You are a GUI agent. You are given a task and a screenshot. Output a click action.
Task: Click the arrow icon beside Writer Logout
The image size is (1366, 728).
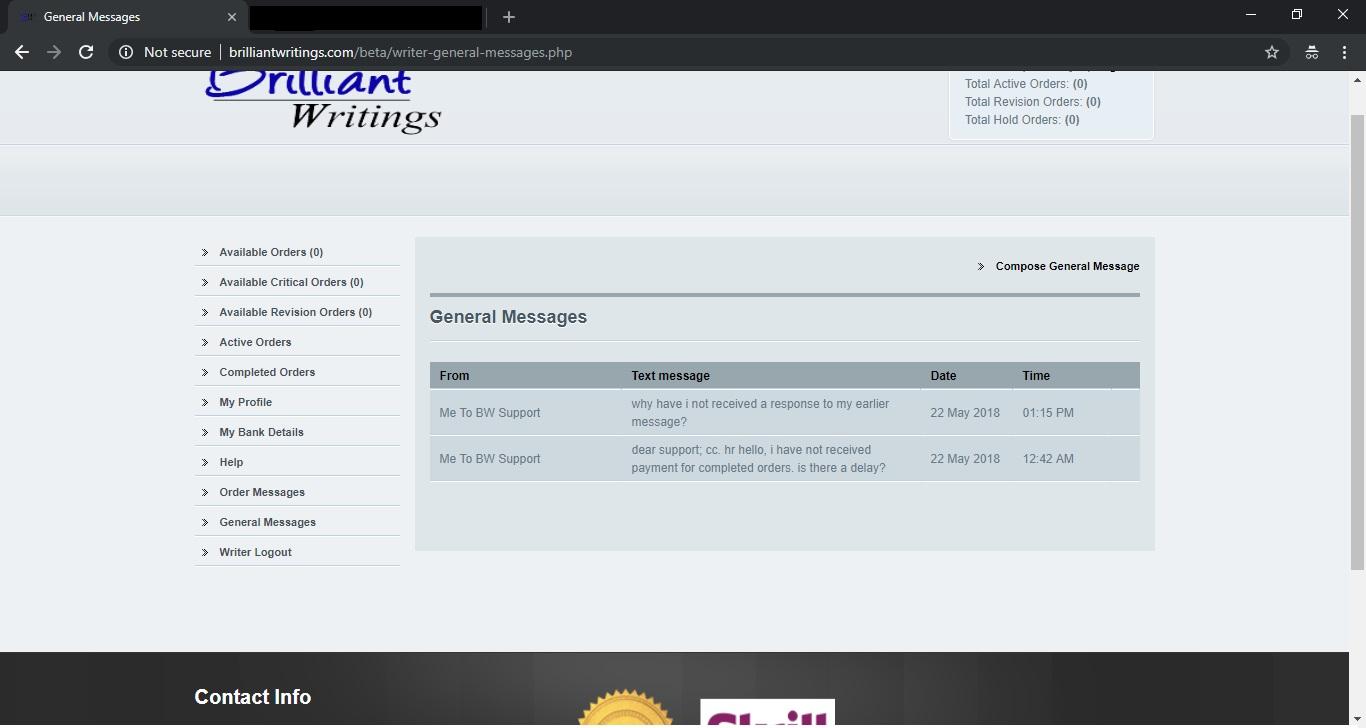click(x=205, y=552)
